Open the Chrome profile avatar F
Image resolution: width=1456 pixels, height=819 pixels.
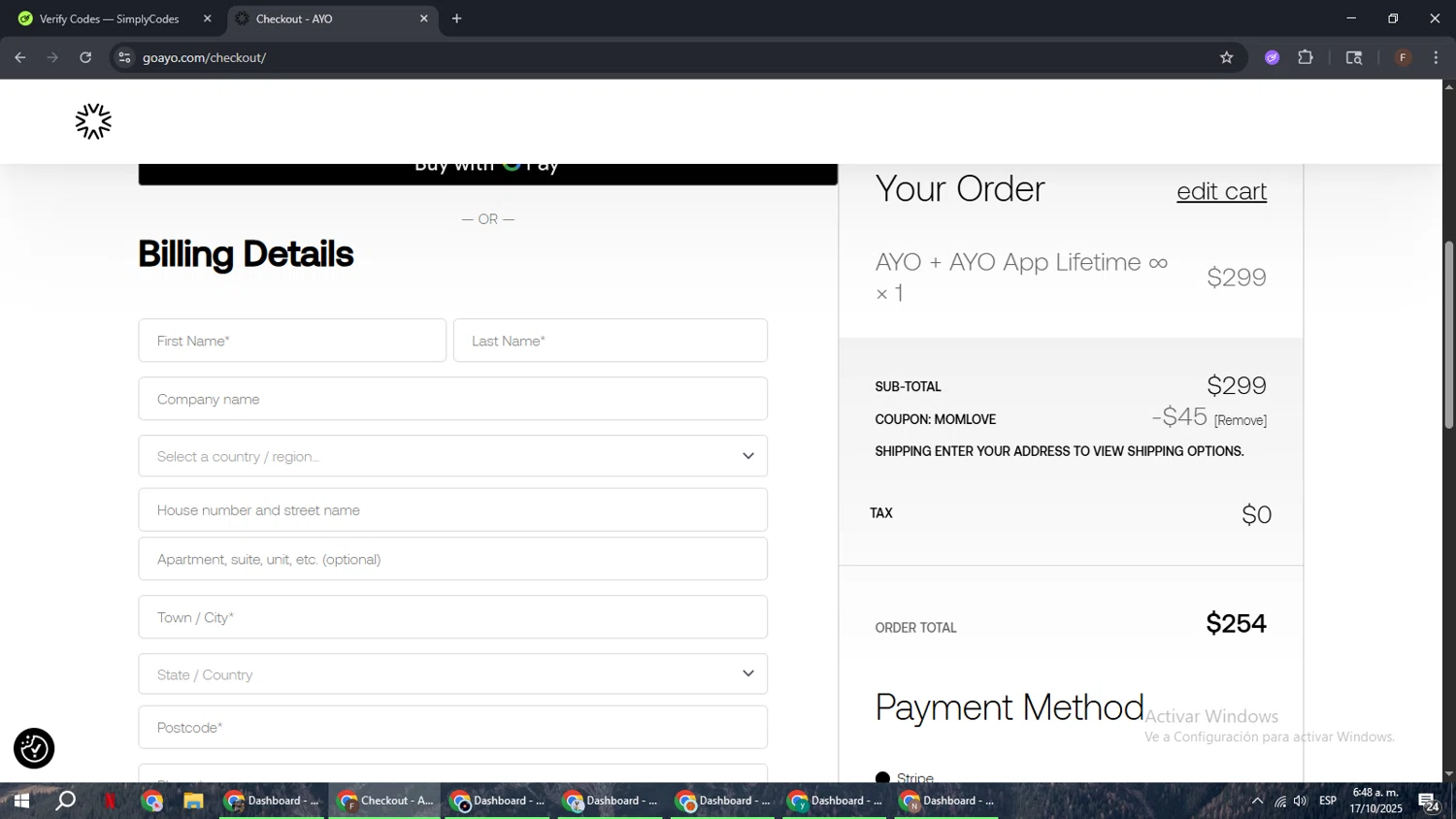tap(1403, 57)
